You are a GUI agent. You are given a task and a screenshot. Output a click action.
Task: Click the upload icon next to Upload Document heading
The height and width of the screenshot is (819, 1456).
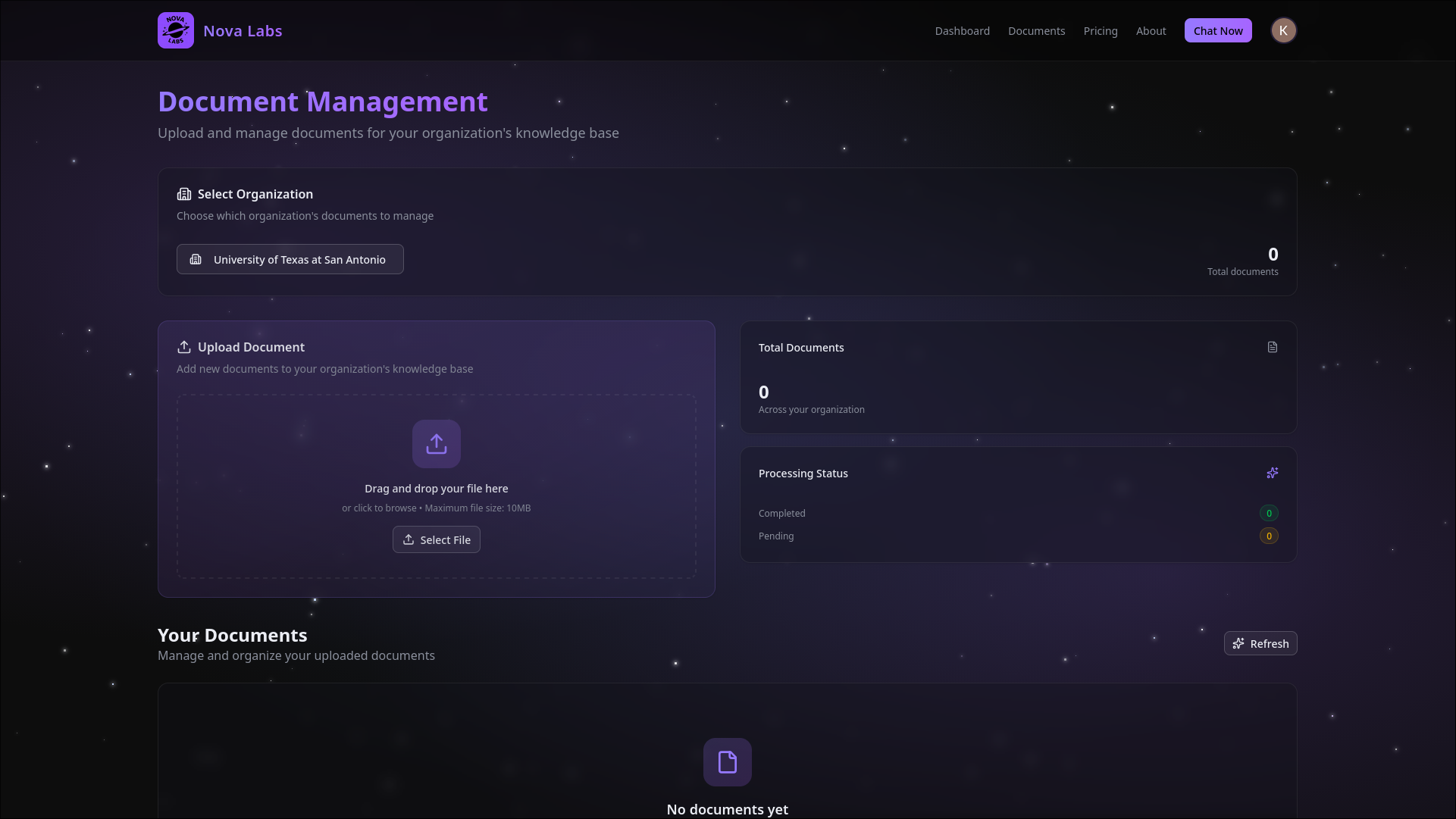click(184, 347)
